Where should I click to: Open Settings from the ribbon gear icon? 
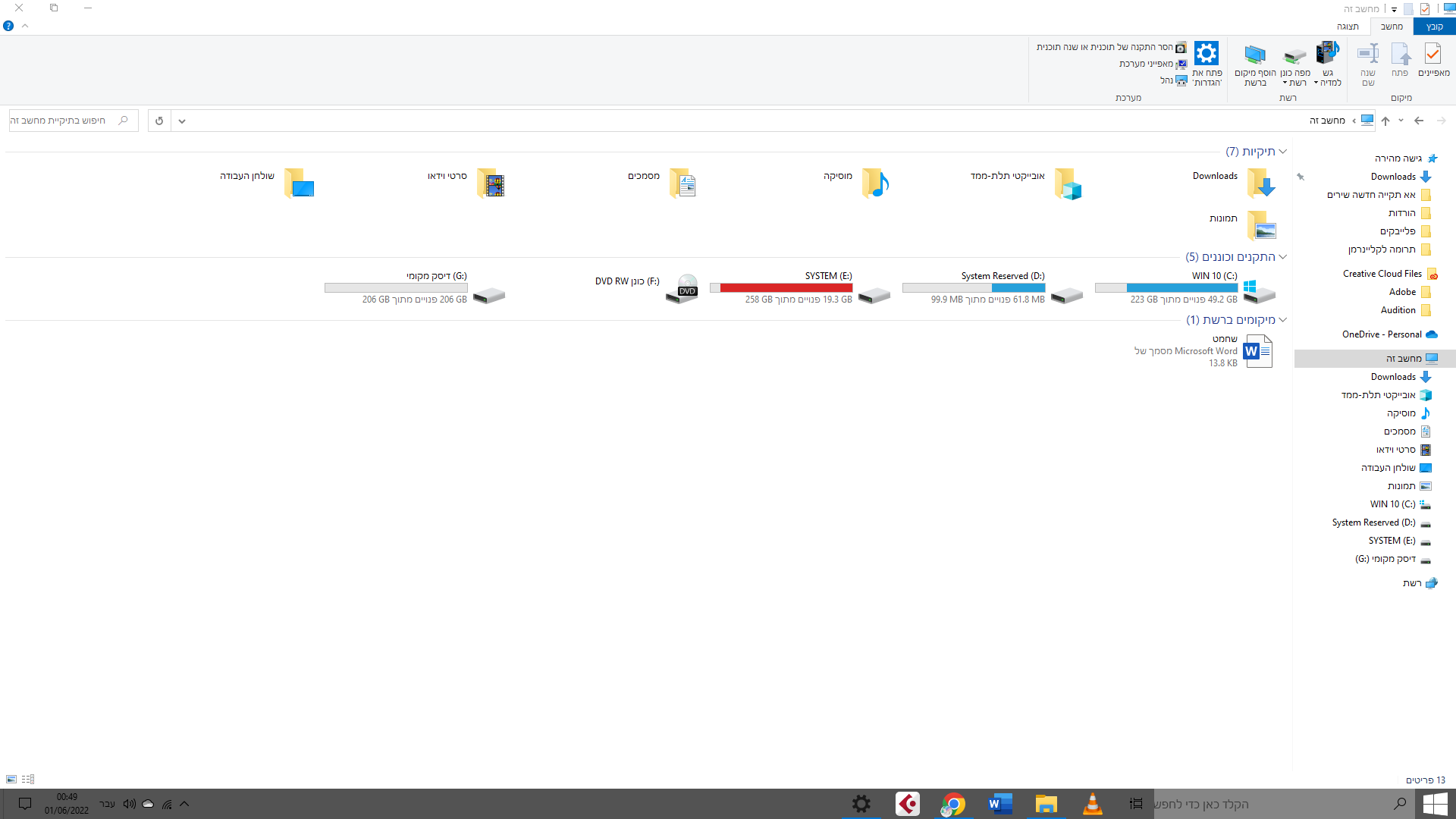click(x=1207, y=55)
